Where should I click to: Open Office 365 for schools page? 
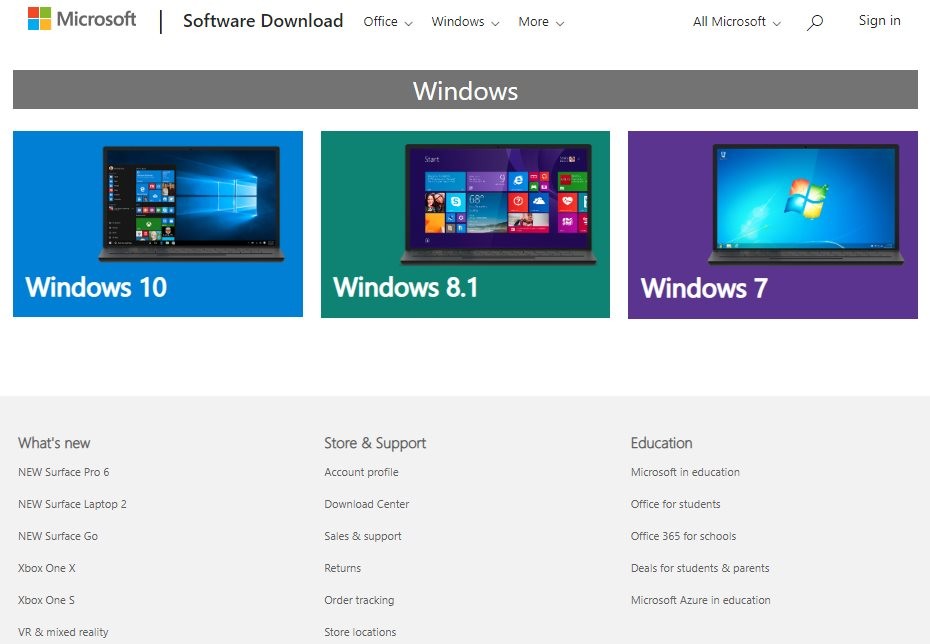pos(683,536)
